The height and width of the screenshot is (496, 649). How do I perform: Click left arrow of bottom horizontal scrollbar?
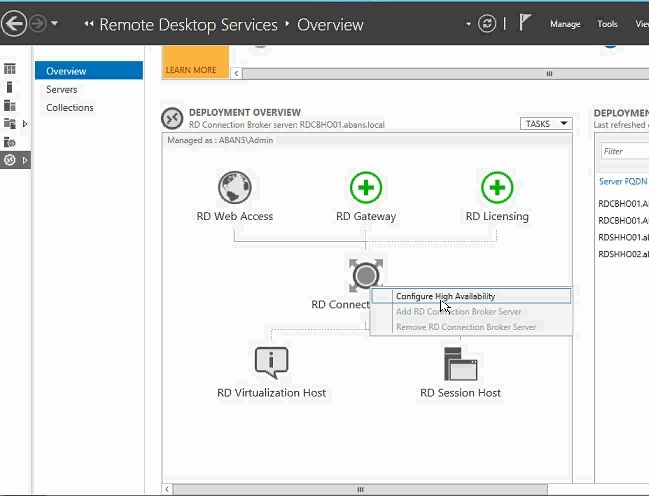click(x=167, y=489)
